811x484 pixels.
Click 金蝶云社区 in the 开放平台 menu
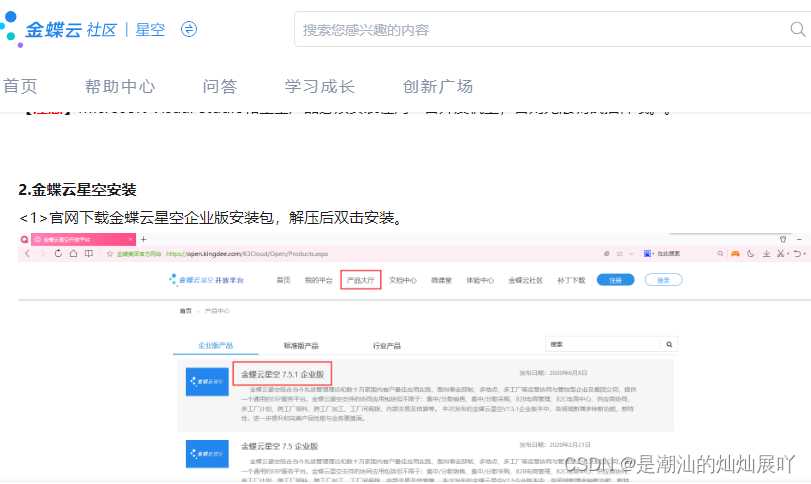[525, 280]
